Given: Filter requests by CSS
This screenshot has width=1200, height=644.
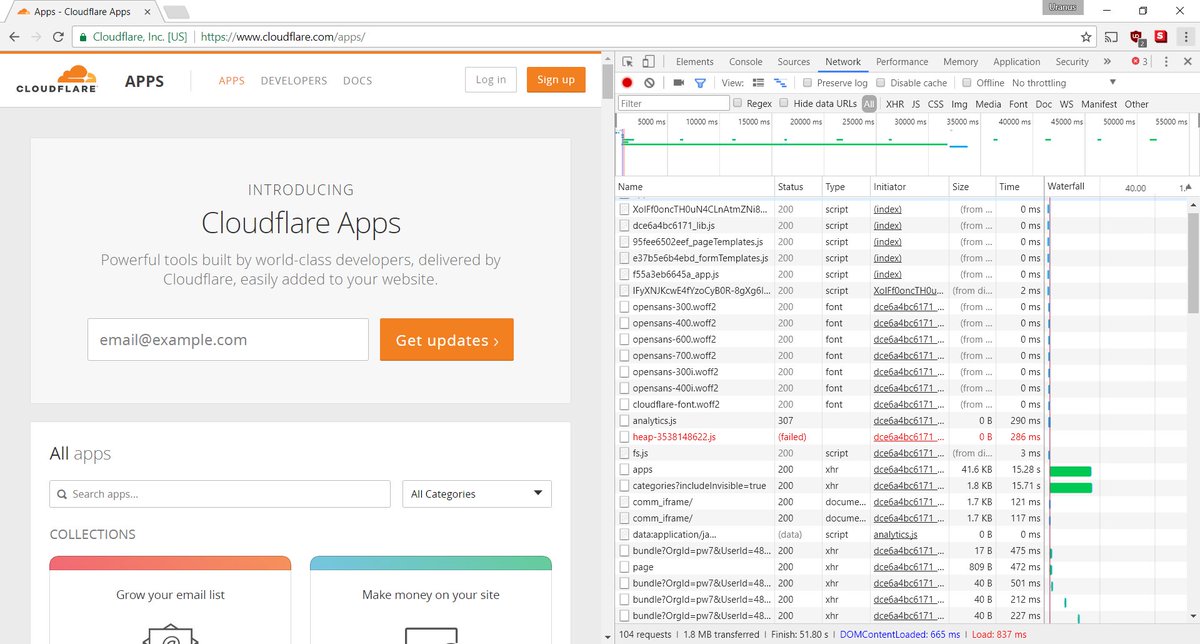Looking at the screenshot, I should [x=936, y=104].
